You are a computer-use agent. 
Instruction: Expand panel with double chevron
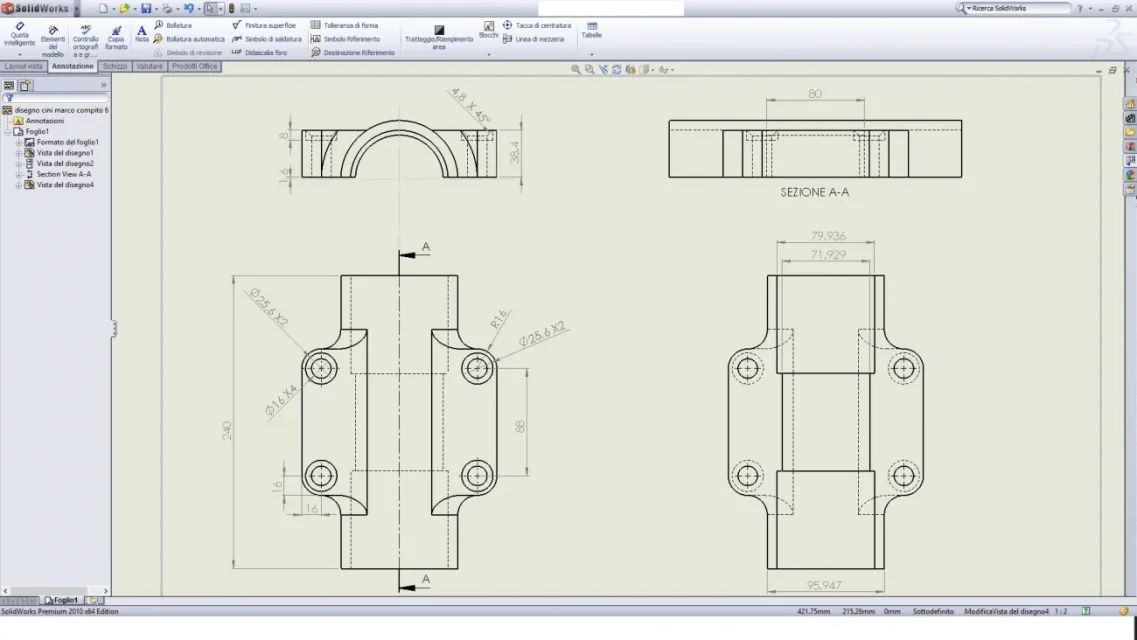click(103, 86)
